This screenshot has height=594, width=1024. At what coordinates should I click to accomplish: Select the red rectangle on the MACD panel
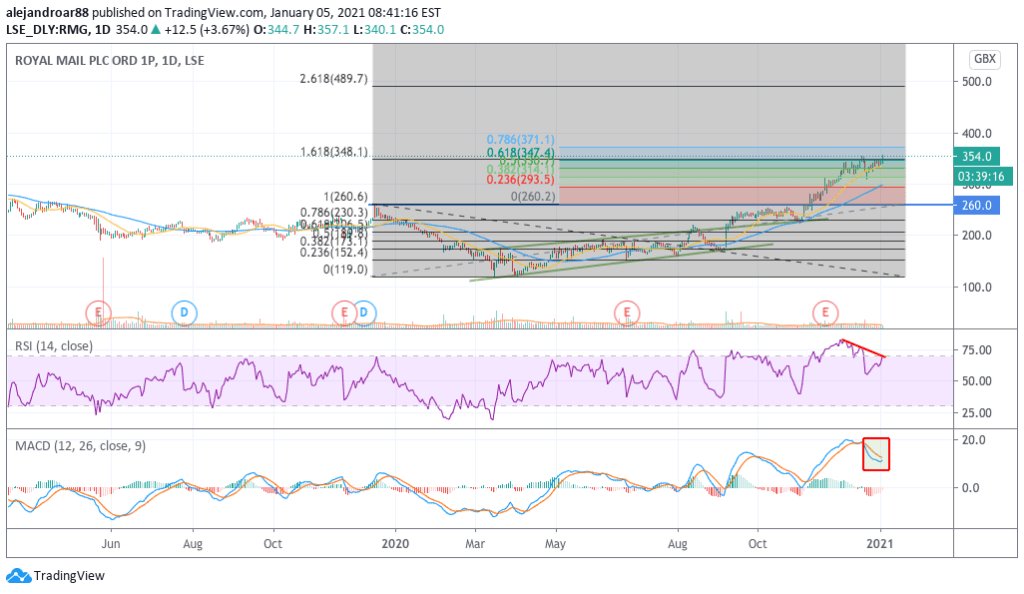point(876,453)
